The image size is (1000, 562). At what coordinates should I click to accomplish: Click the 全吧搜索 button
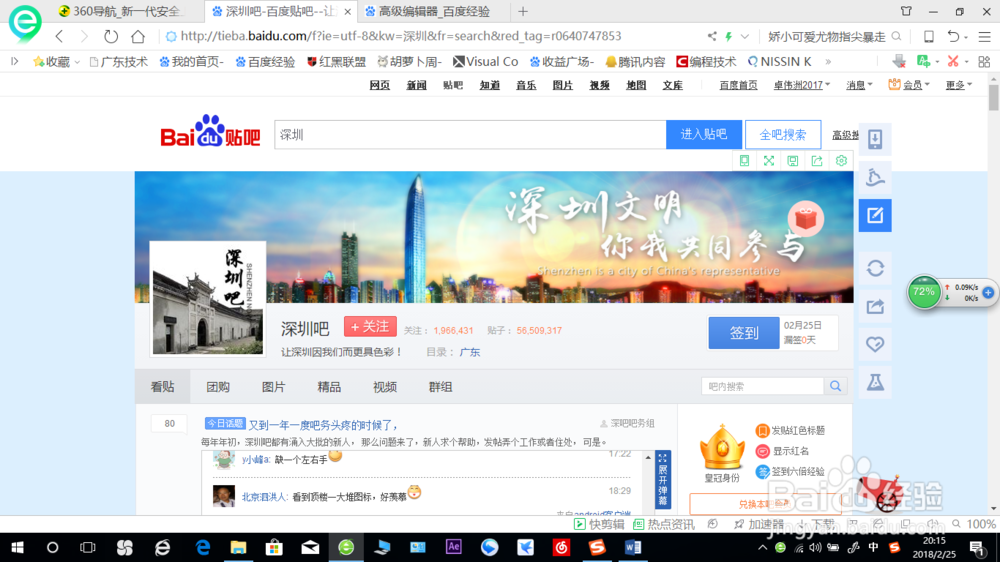click(783, 135)
